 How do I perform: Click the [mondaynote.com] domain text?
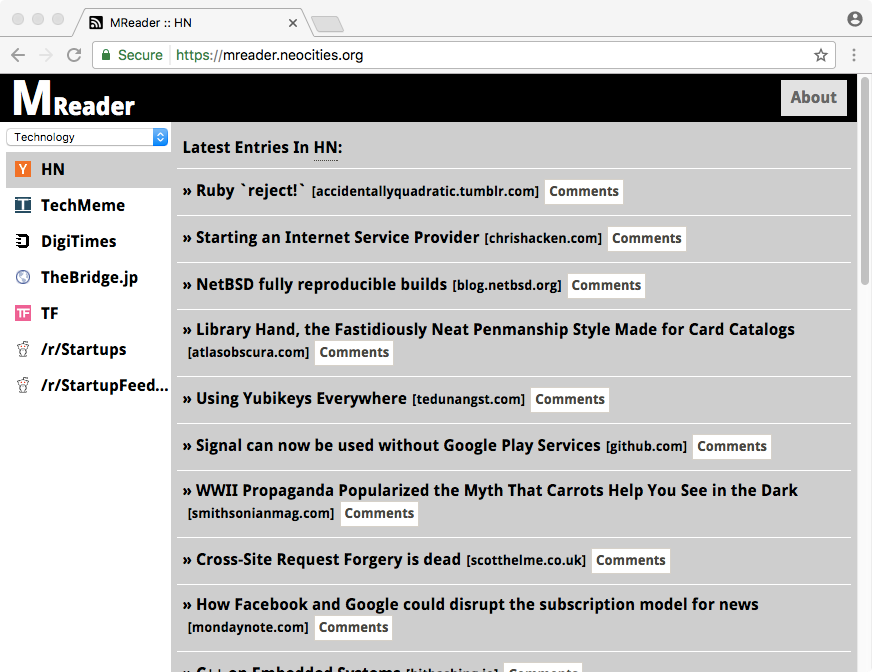click(x=248, y=627)
